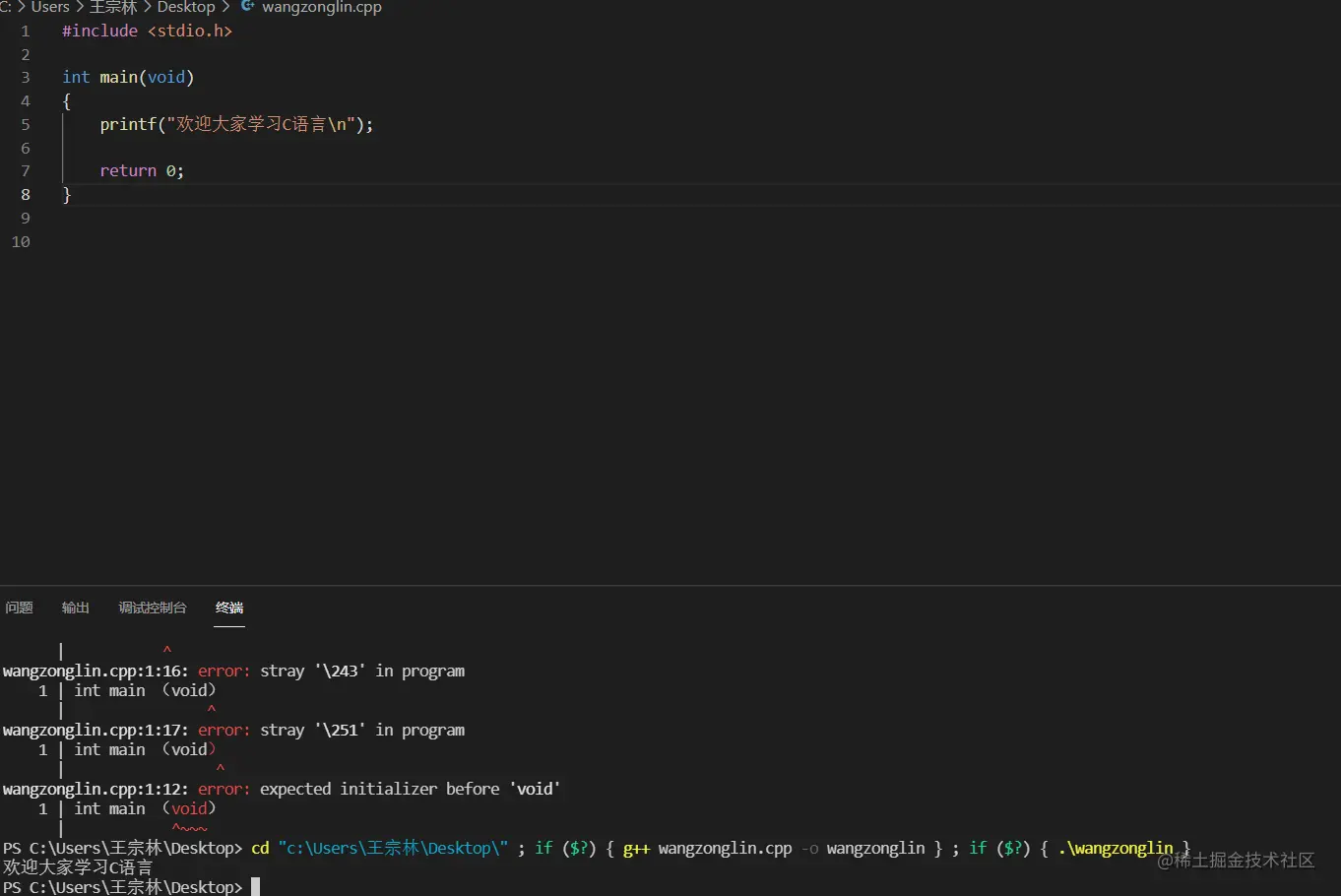Click the C++ file icon in the breadcrumb

point(247,7)
